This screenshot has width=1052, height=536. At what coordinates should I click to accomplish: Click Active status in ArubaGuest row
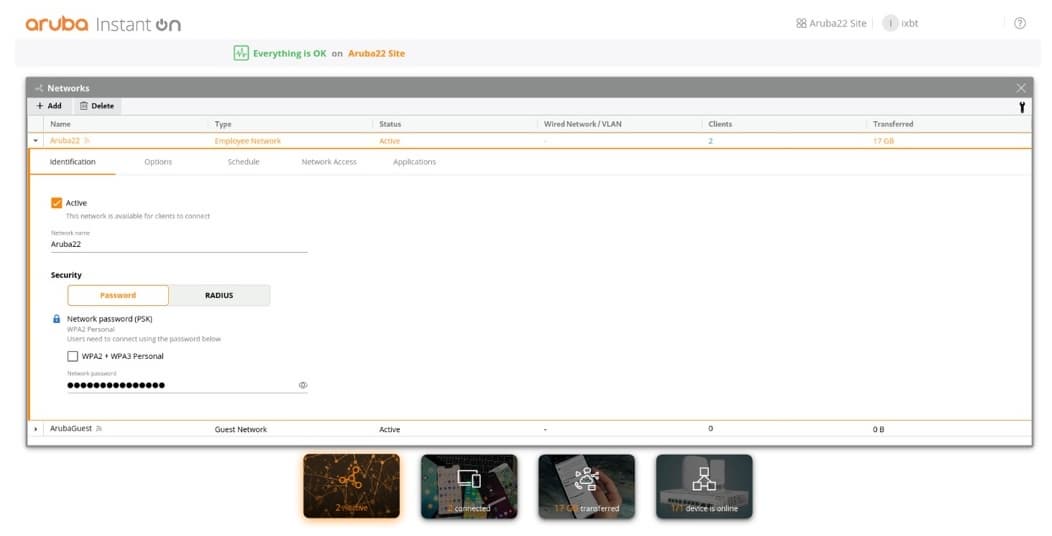coord(389,429)
